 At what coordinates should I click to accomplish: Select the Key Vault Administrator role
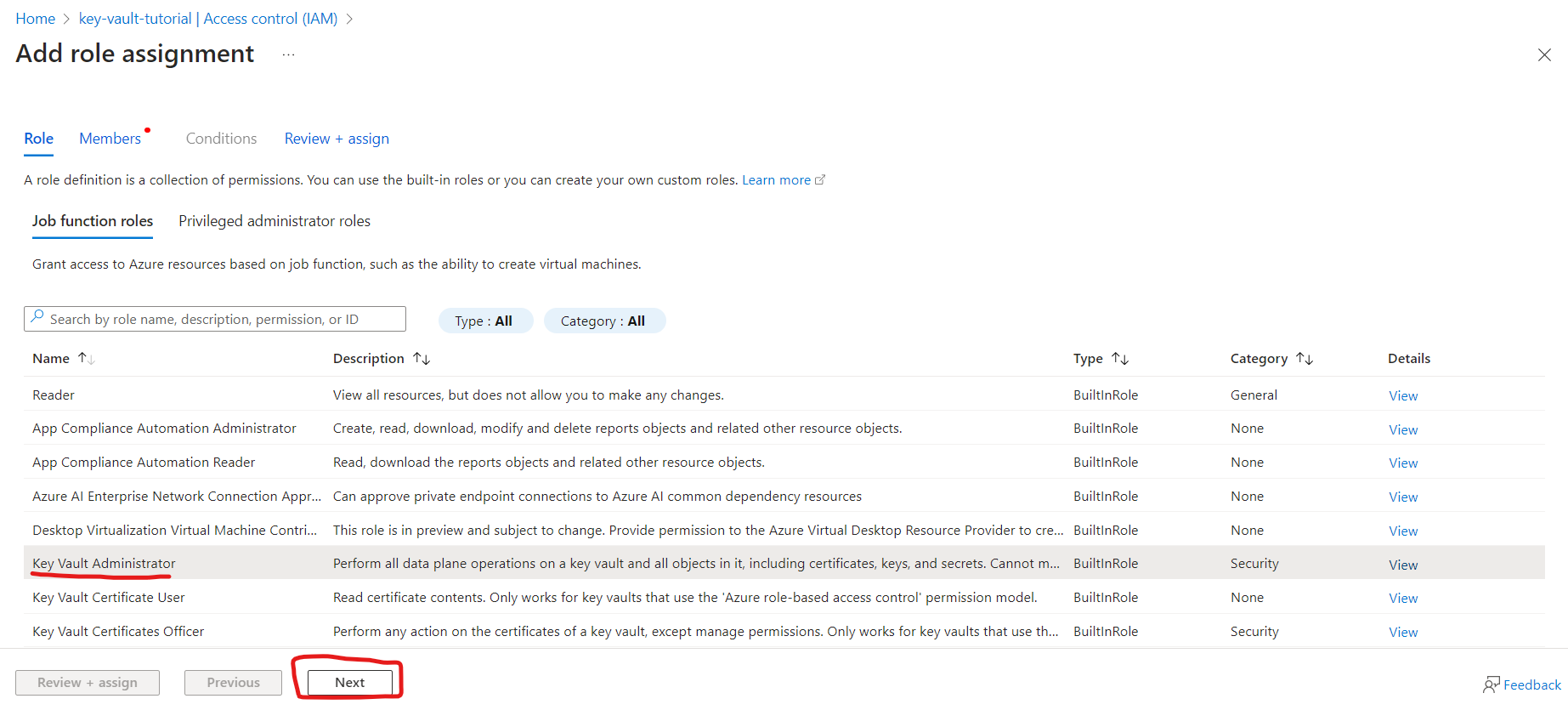click(784, 563)
